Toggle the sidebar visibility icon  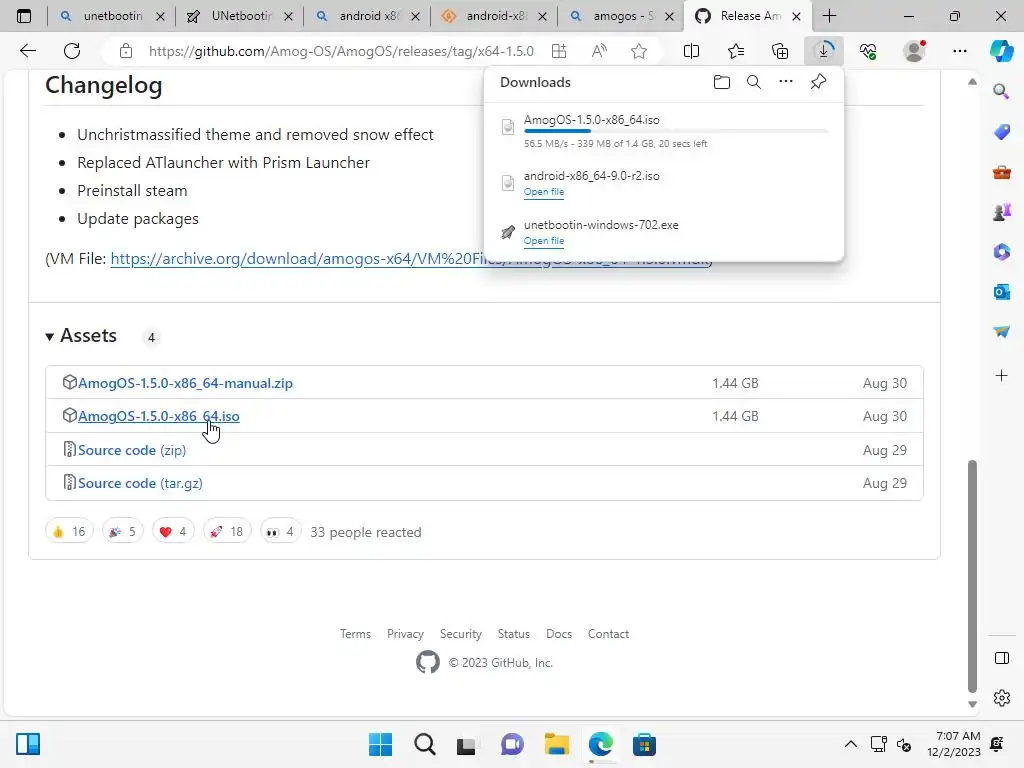pos(1001,658)
